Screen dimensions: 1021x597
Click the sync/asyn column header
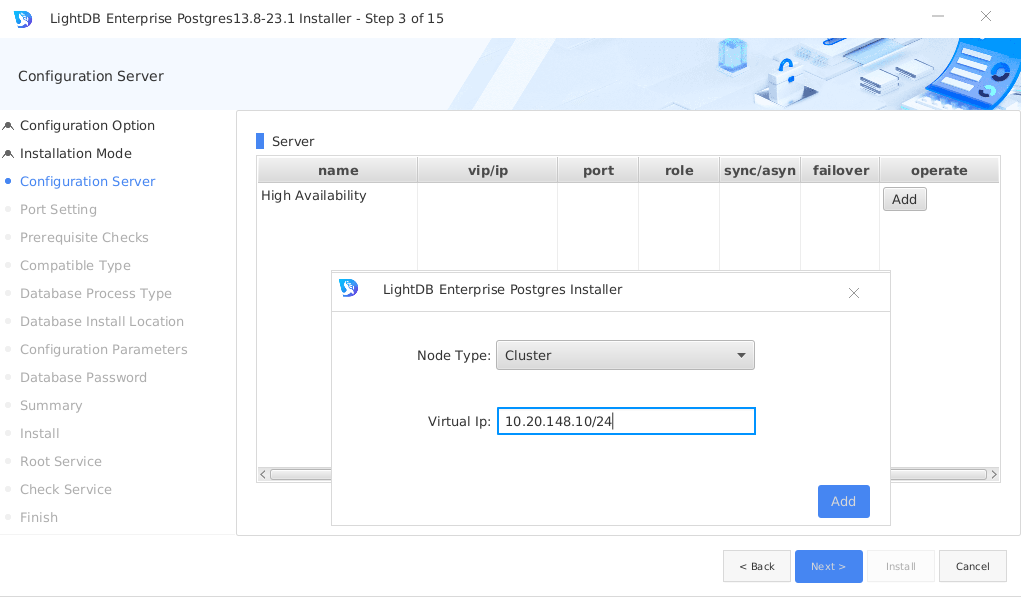click(x=760, y=170)
